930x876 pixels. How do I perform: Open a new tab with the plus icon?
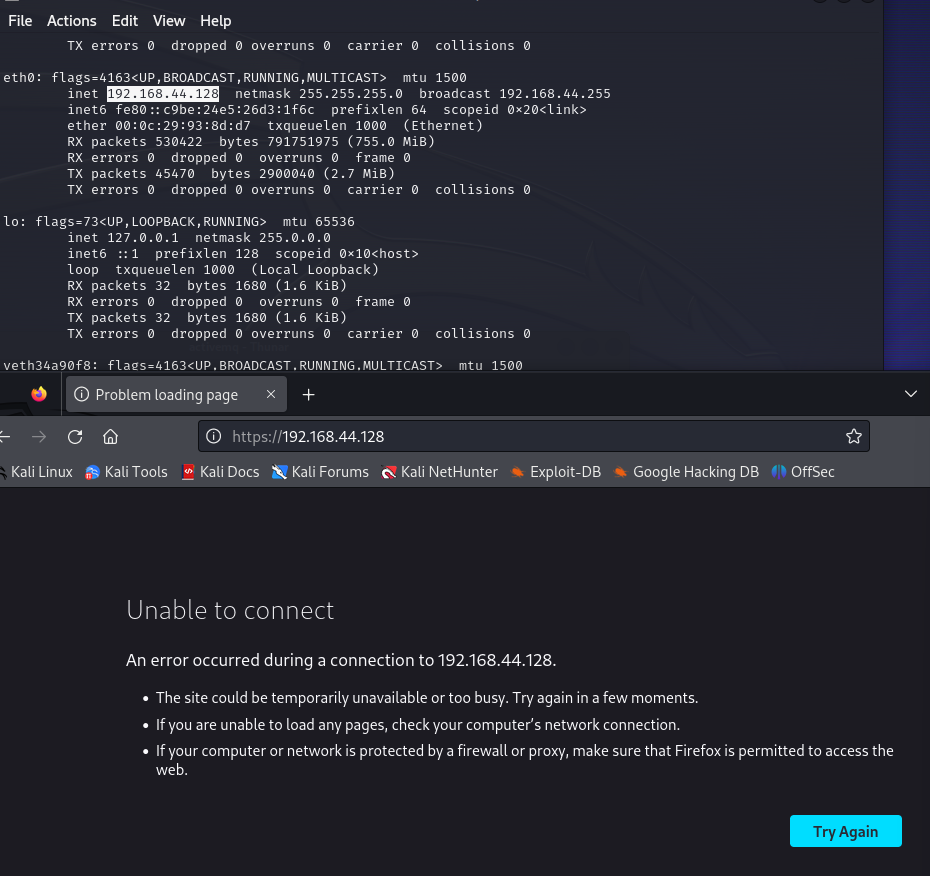308,394
